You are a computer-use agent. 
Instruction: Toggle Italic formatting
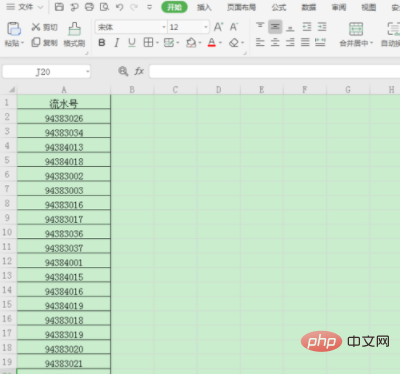click(116, 42)
